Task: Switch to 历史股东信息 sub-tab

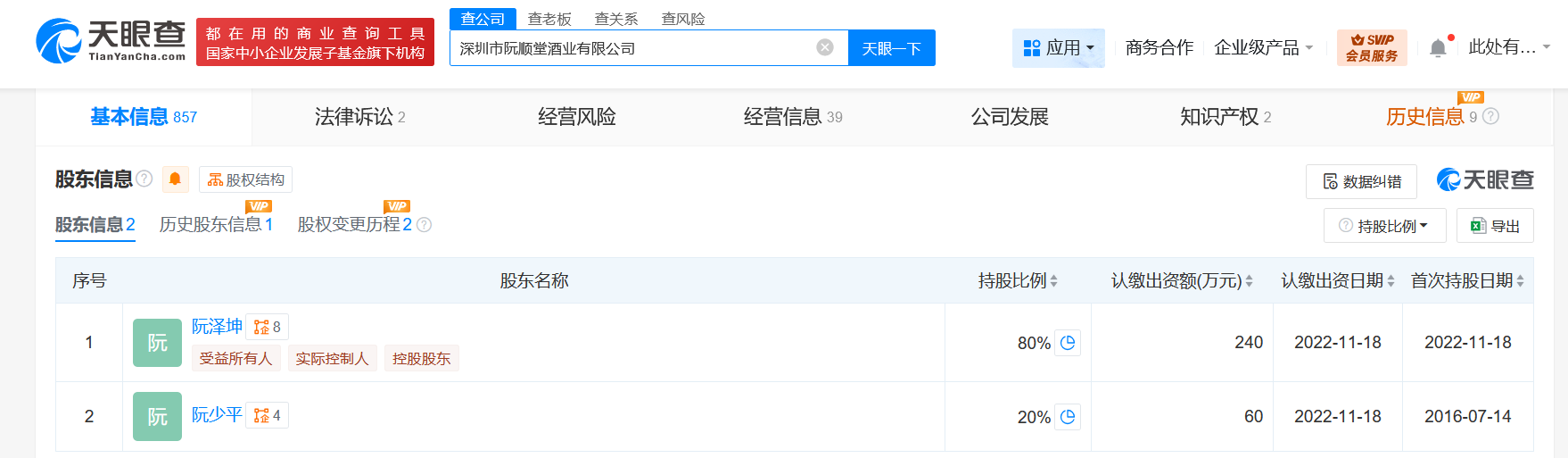Action: click(216, 224)
